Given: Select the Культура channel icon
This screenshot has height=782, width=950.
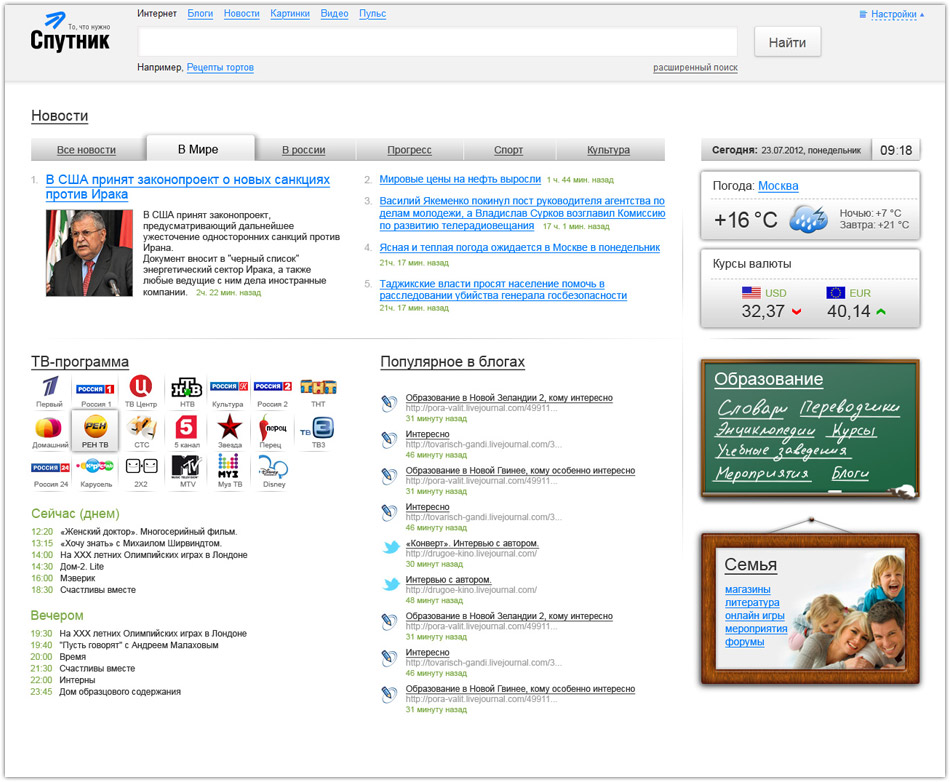Looking at the screenshot, I should coord(228,386).
